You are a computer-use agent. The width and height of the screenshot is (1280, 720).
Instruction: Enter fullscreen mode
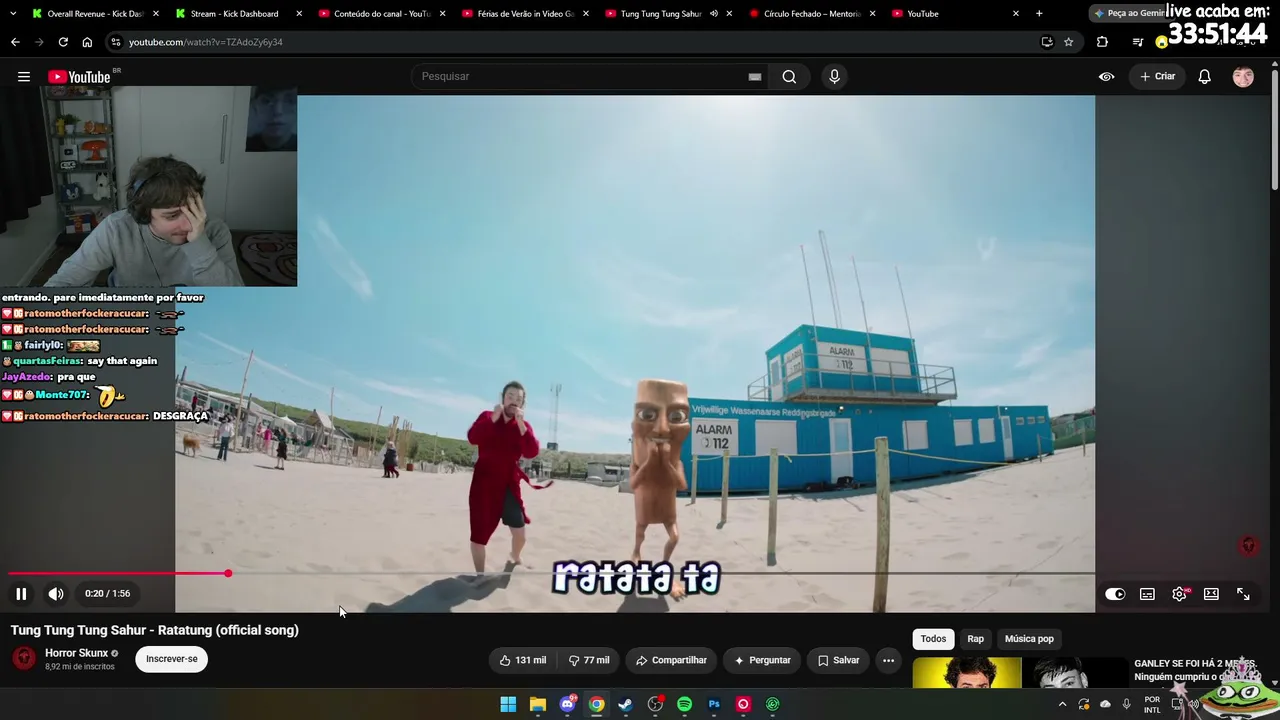[x=1243, y=594]
